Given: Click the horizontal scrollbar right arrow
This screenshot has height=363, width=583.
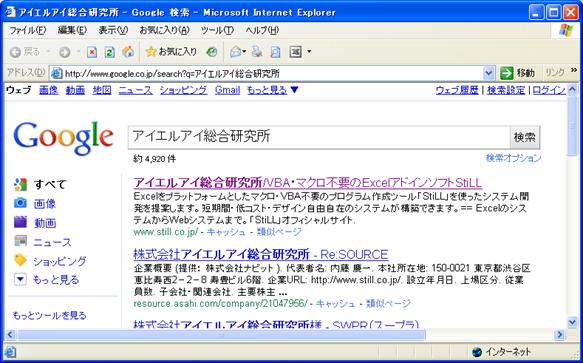Looking at the screenshot, I should click(x=560, y=335).
